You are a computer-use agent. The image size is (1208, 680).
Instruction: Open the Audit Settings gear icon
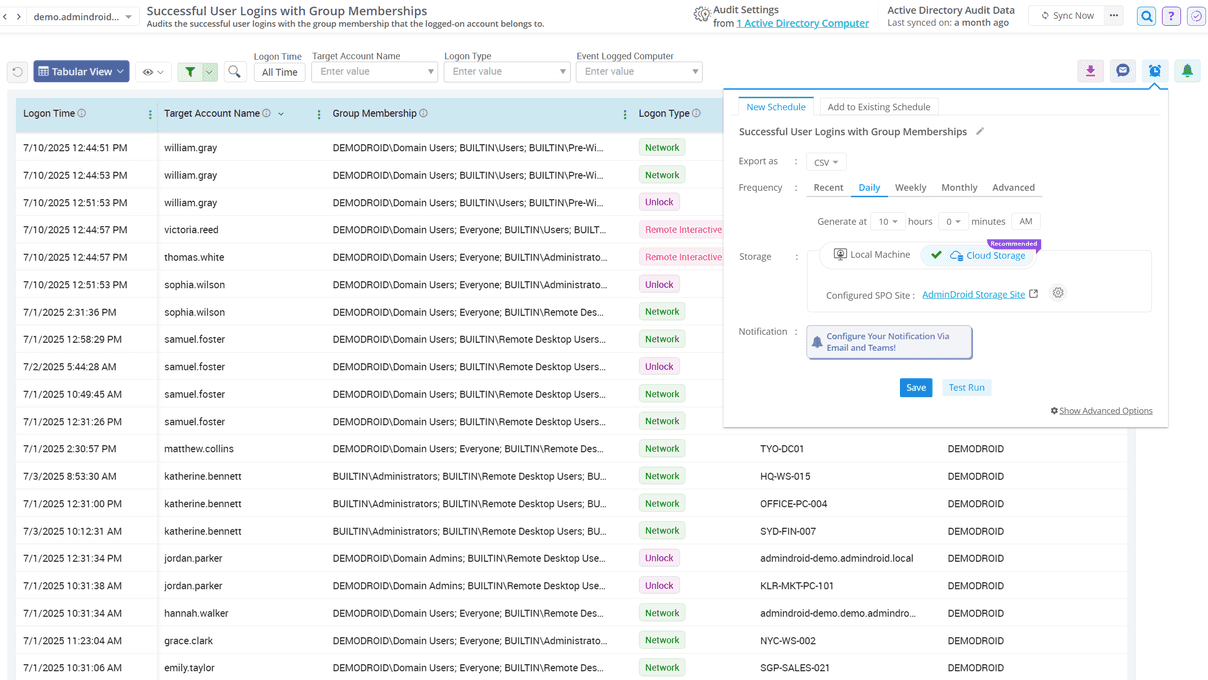pos(702,15)
